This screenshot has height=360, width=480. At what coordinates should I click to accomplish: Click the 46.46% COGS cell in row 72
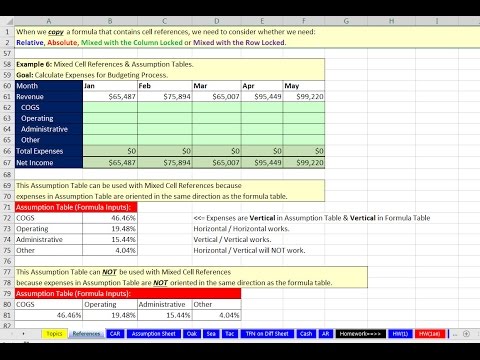click(x=110, y=218)
